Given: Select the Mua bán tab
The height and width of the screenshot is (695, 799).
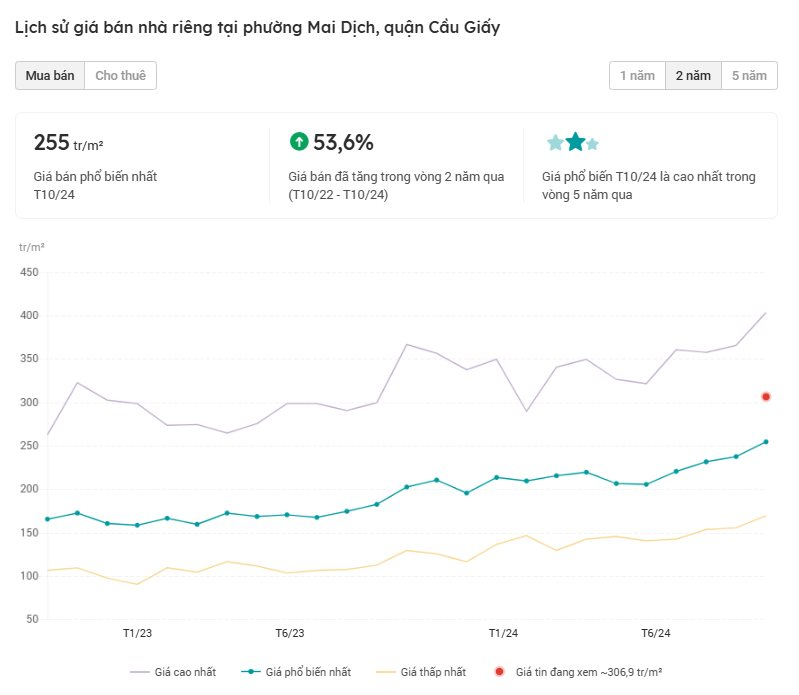Looking at the screenshot, I should (x=50, y=76).
